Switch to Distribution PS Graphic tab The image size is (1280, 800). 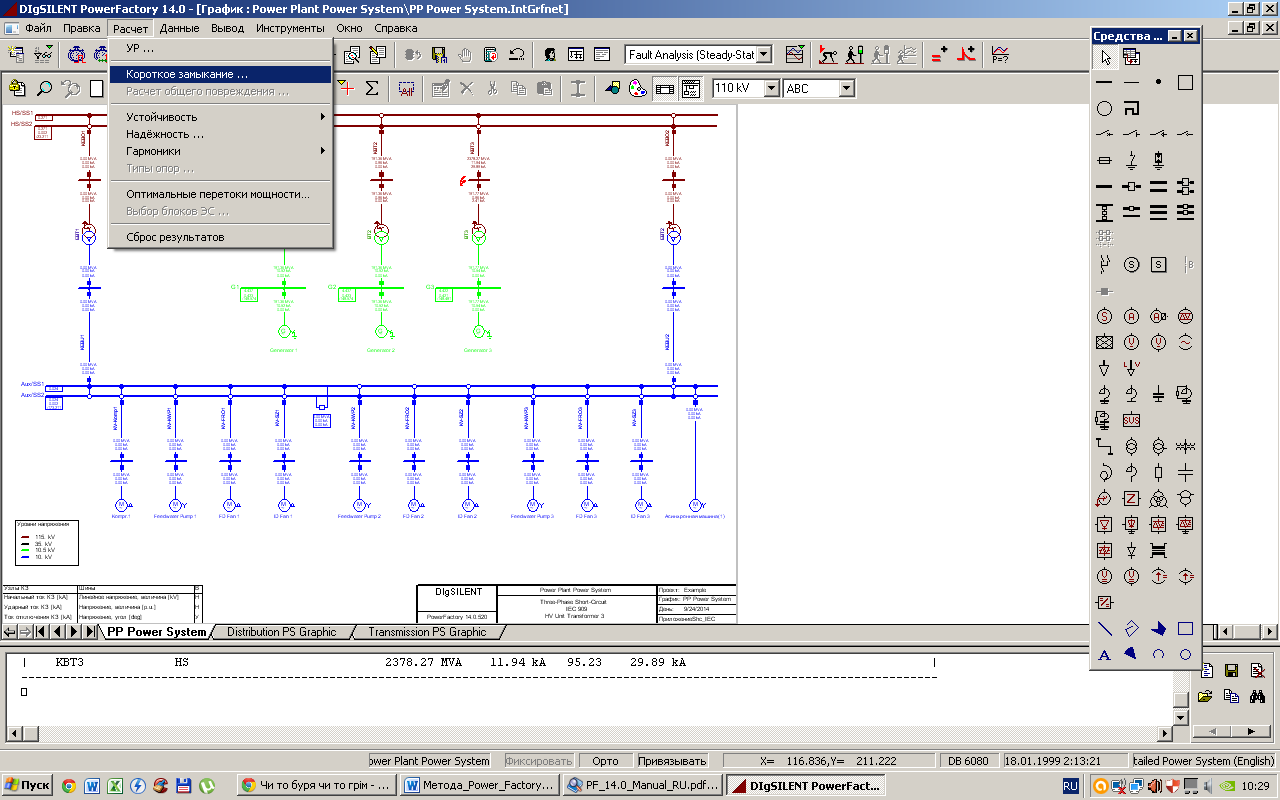[281, 632]
